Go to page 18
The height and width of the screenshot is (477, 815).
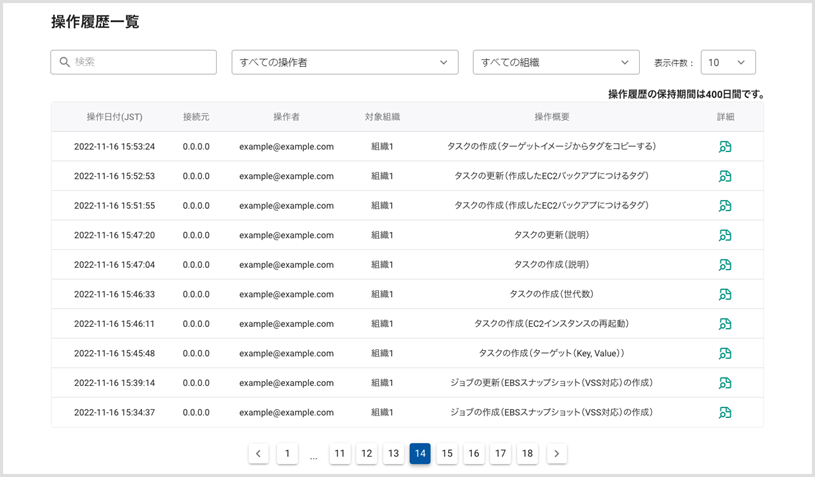coord(527,454)
